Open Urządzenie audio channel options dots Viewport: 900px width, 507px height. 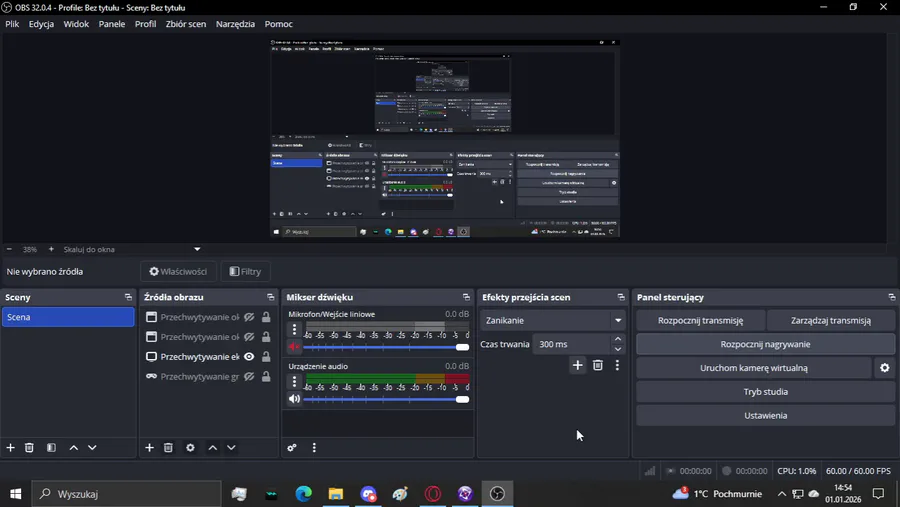pos(294,381)
